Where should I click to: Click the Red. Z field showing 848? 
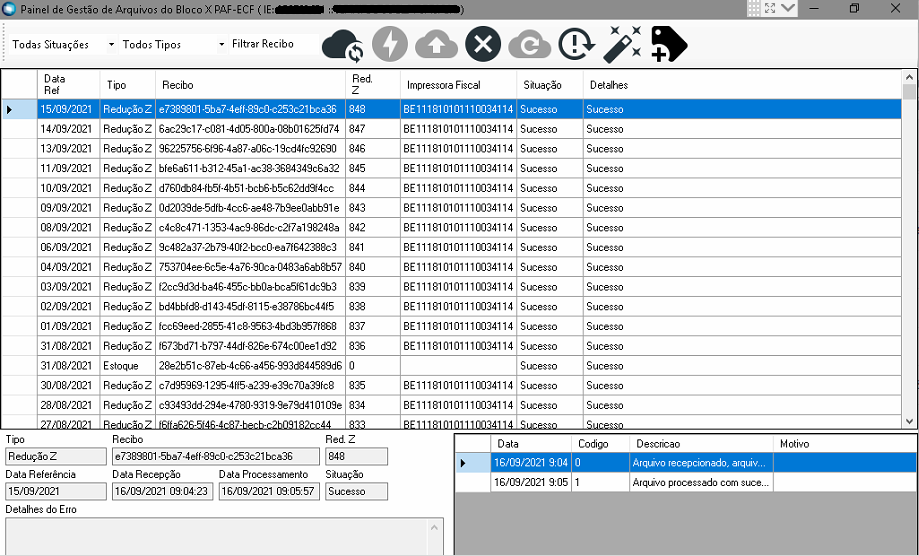pyautogui.click(x=356, y=456)
